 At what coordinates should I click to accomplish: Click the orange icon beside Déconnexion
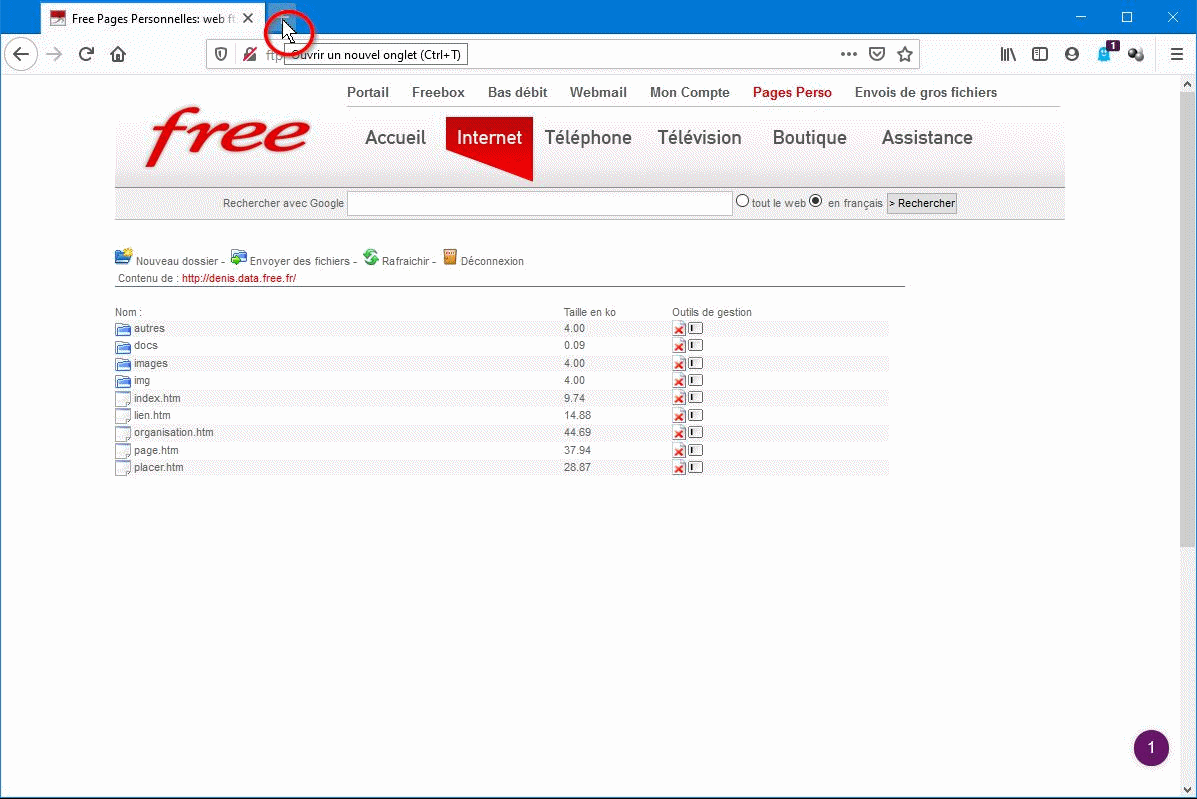[x=450, y=257]
